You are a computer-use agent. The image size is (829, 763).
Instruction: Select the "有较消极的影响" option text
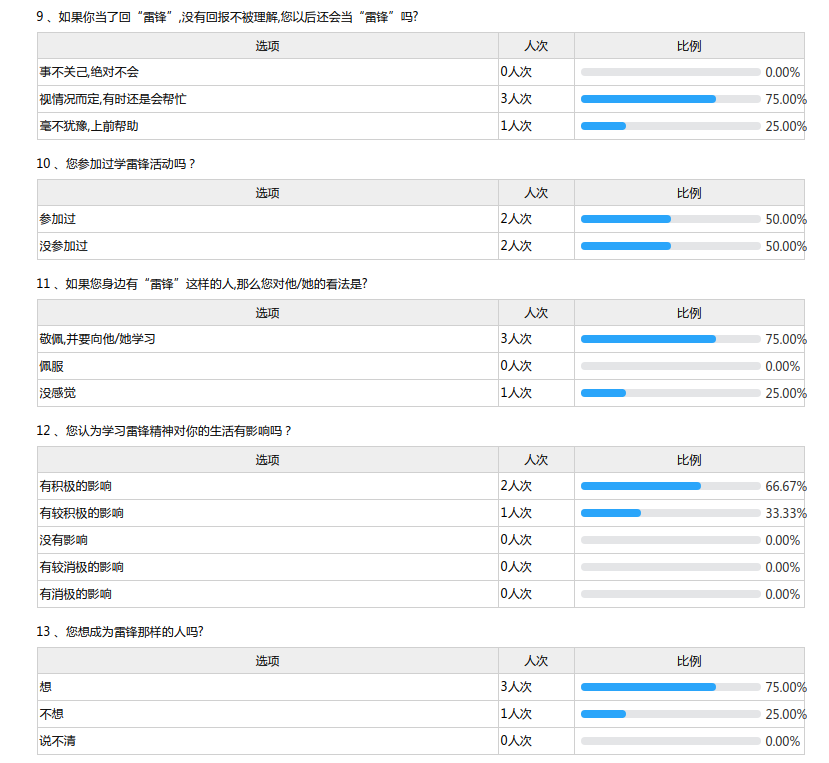coord(81,567)
